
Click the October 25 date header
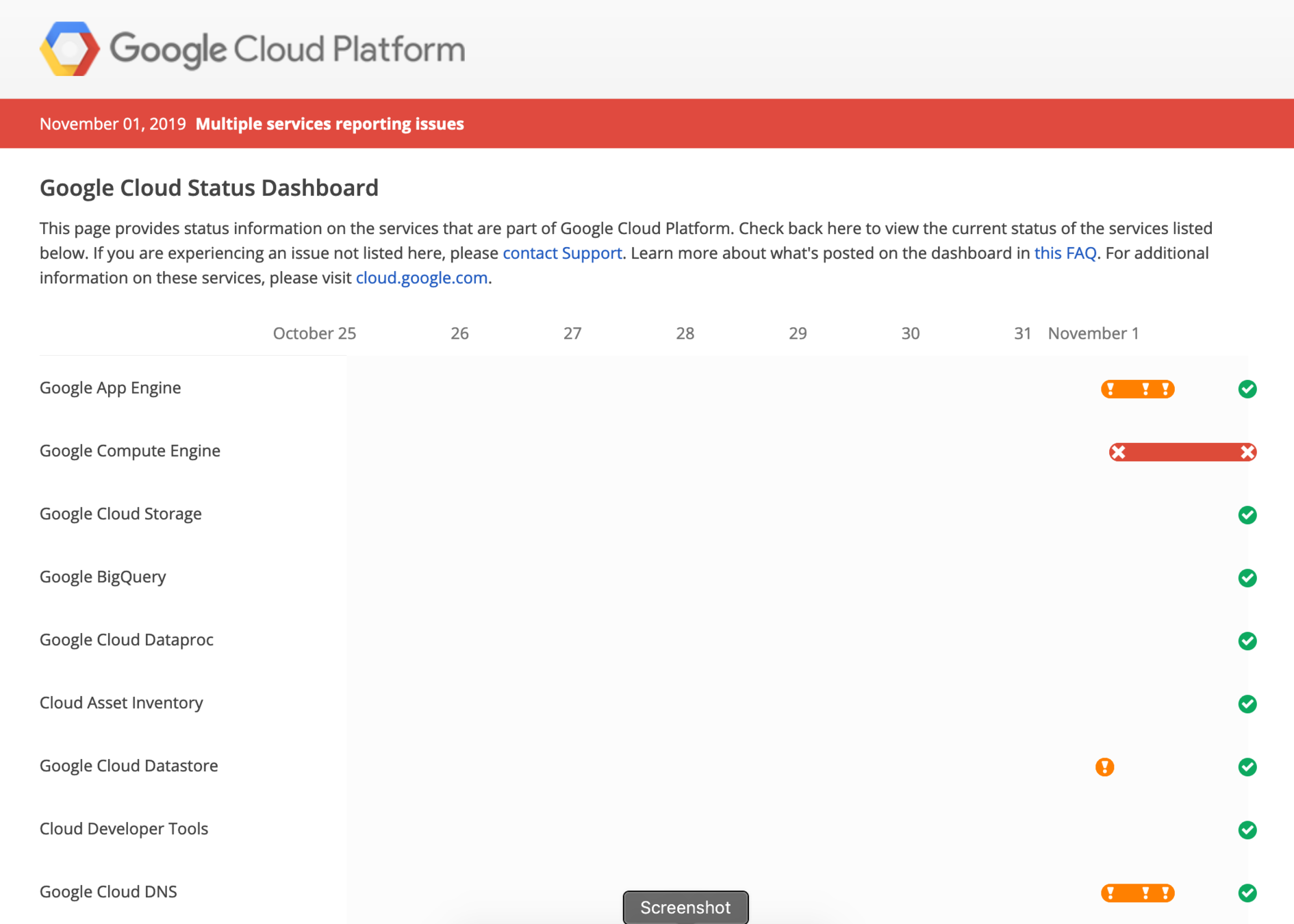click(x=314, y=333)
